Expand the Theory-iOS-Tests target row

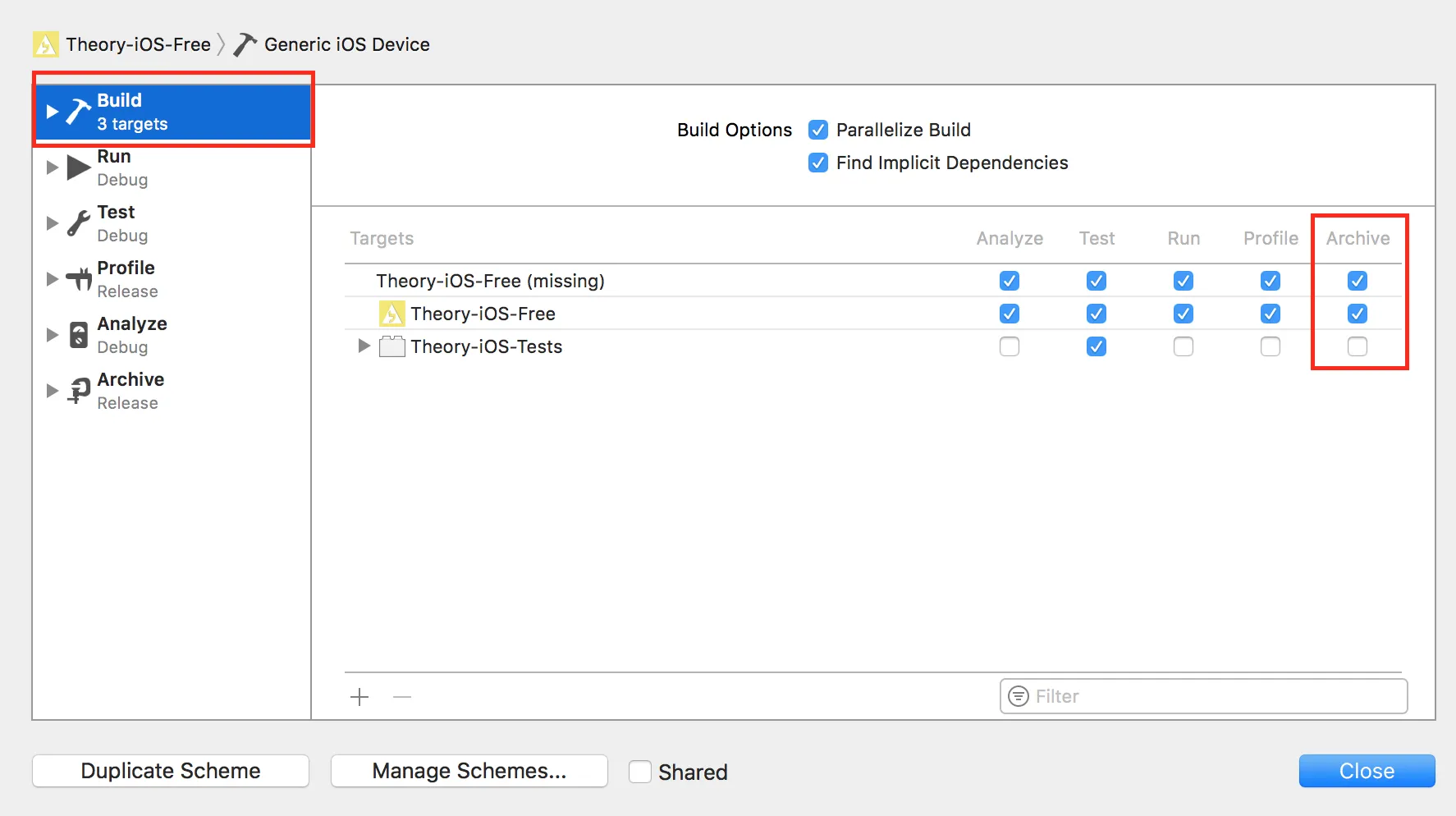pyautogui.click(x=364, y=346)
